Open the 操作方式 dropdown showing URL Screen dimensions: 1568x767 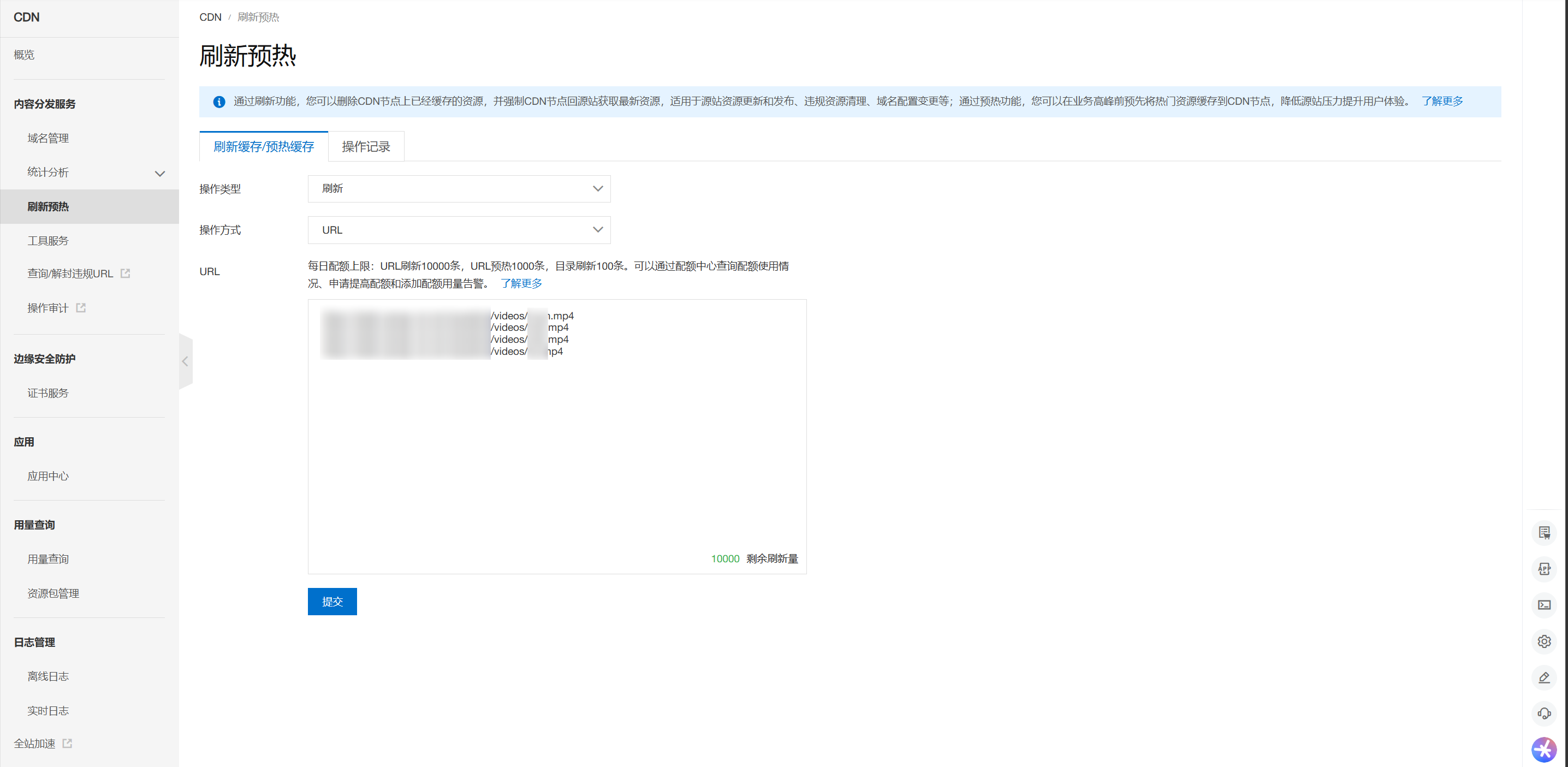[x=459, y=230]
